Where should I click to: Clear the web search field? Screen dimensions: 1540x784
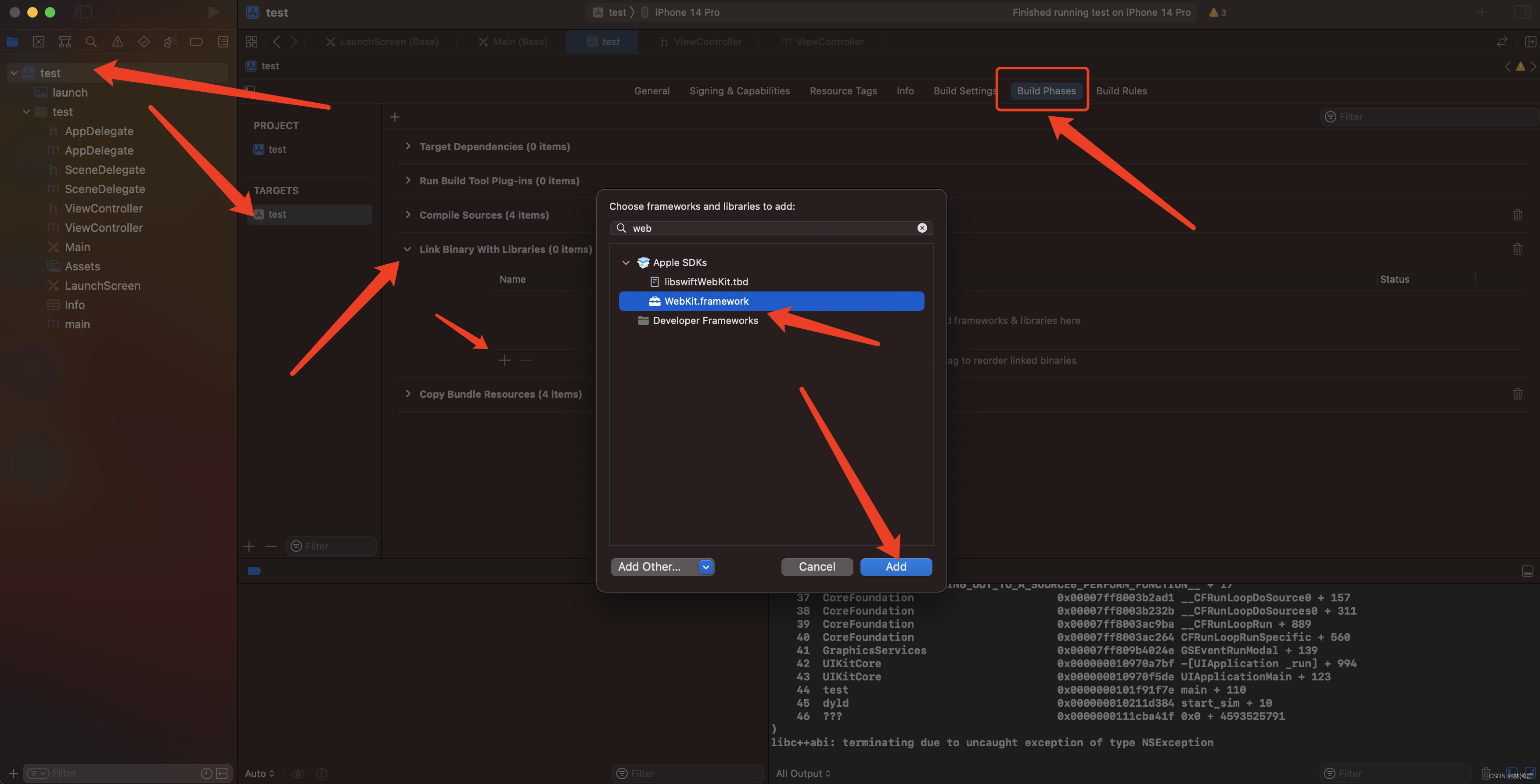coord(922,228)
